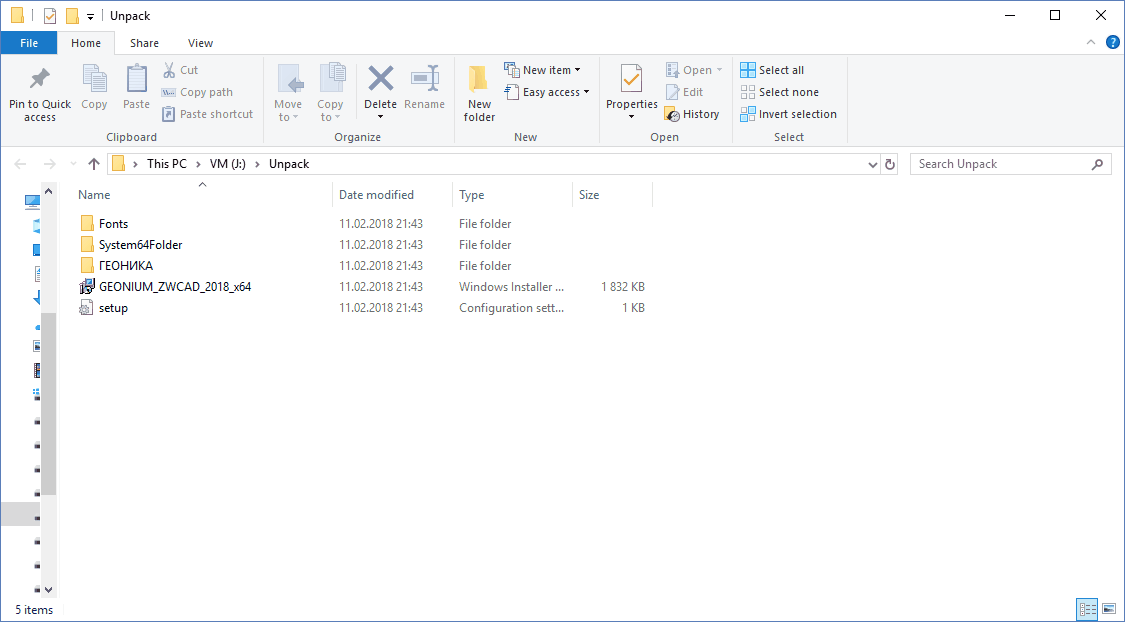1125x622 pixels.
Task: Open the Properties checkmark icon
Action: [x=631, y=79]
